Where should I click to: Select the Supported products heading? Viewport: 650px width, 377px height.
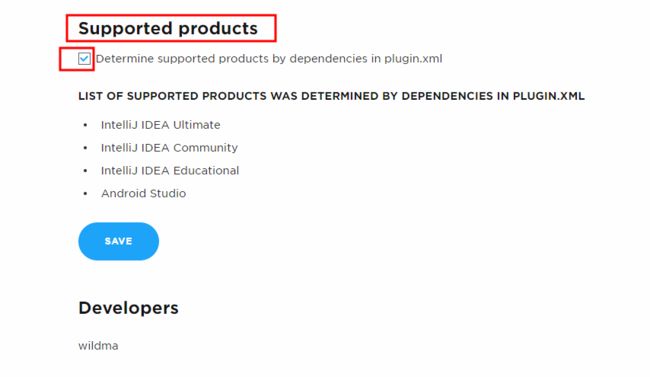click(x=168, y=28)
